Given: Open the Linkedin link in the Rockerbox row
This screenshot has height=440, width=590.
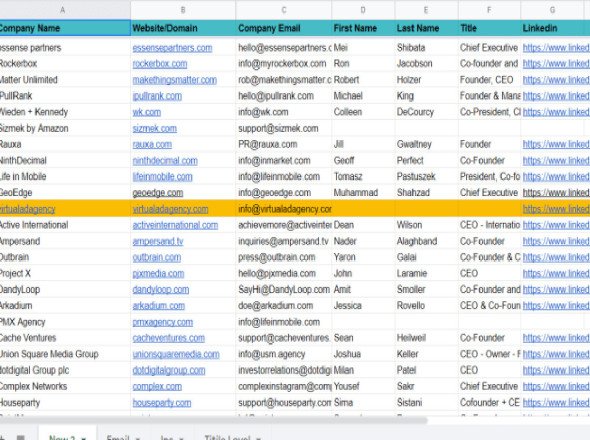Looking at the screenshot, I should point(556,64).
